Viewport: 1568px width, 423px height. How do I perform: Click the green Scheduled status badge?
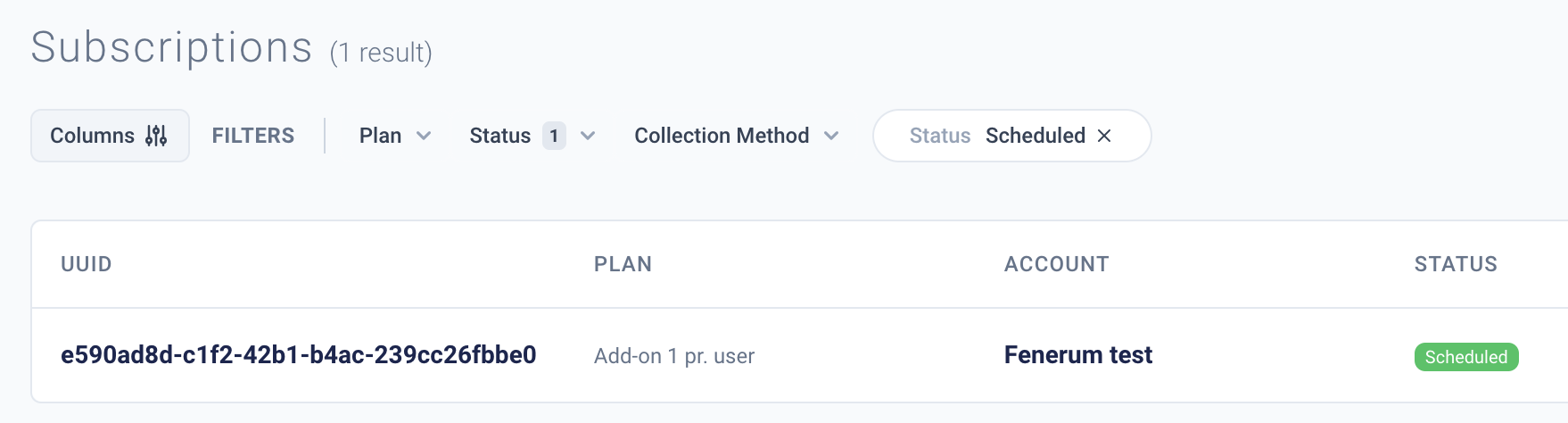[1466, 357]
